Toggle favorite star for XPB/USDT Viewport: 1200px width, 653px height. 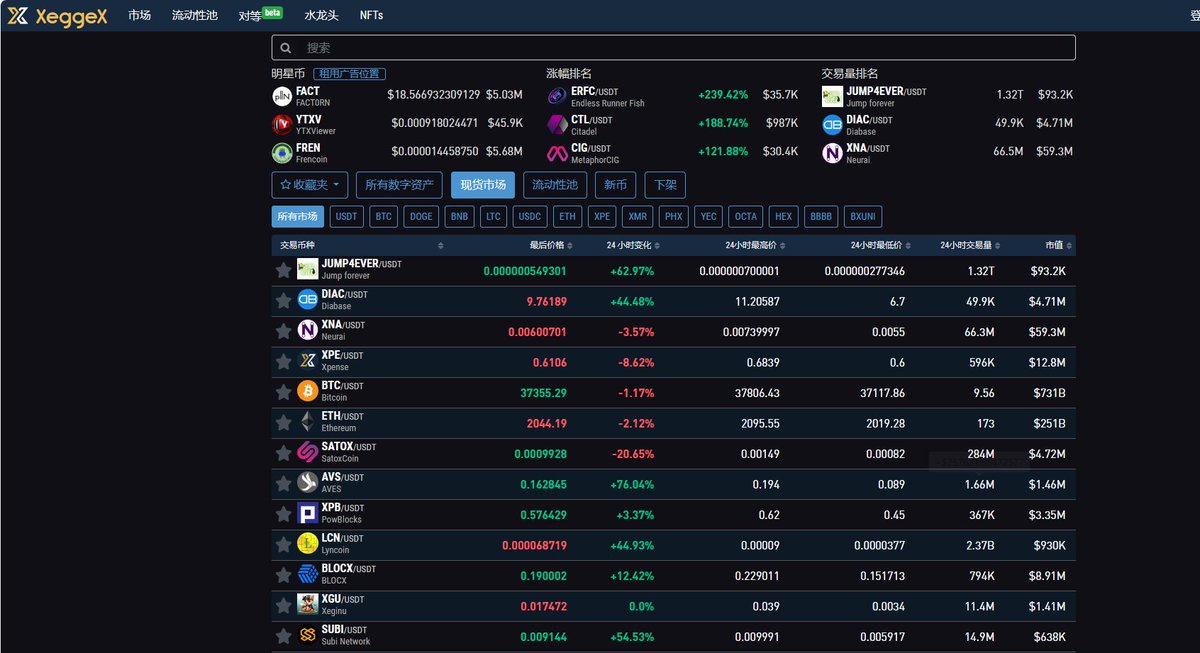[283, 514]
